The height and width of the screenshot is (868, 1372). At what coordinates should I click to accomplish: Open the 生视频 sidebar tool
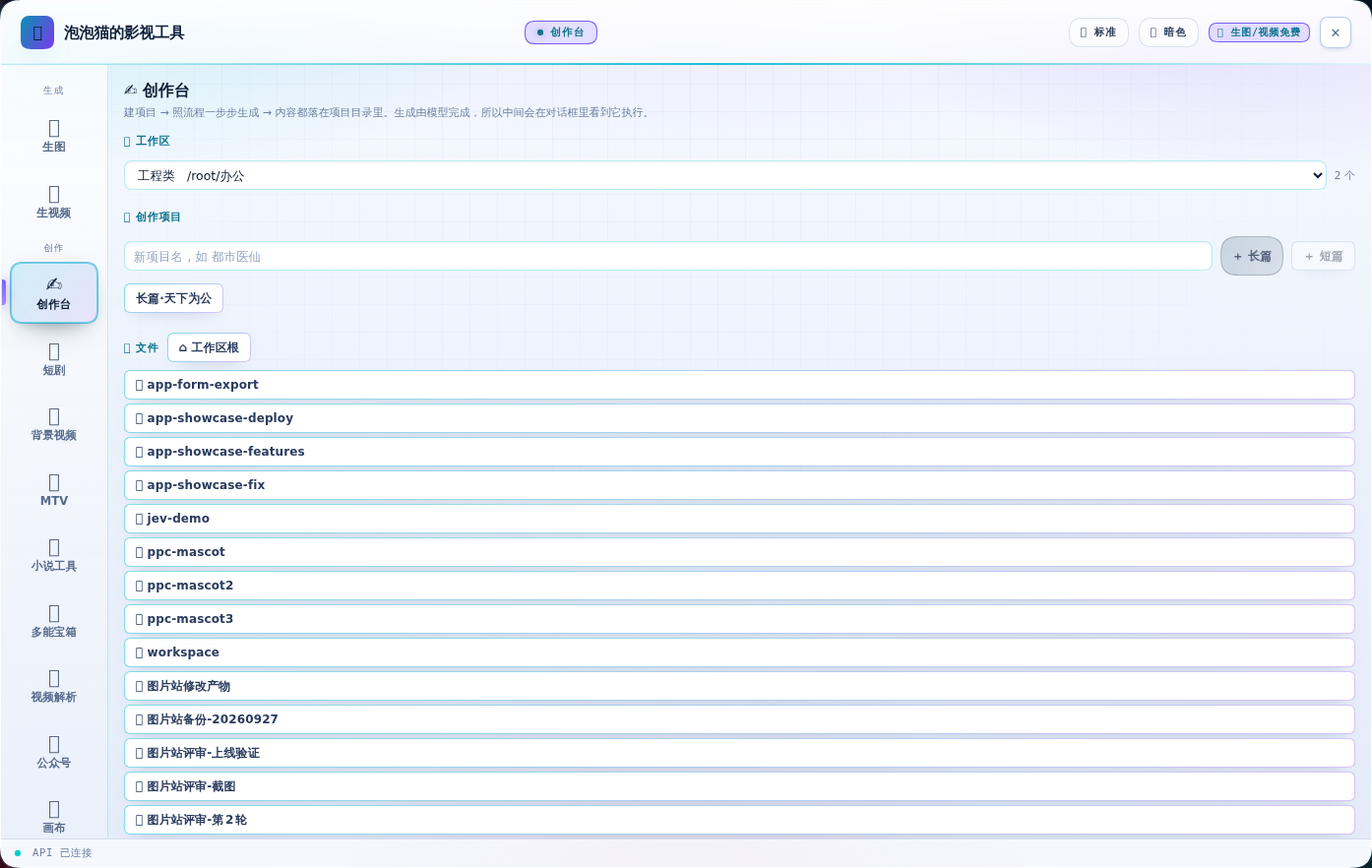54,202
